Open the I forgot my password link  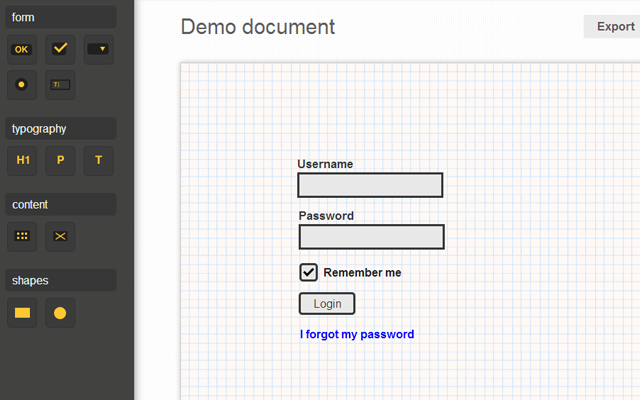tap(357, 334)
